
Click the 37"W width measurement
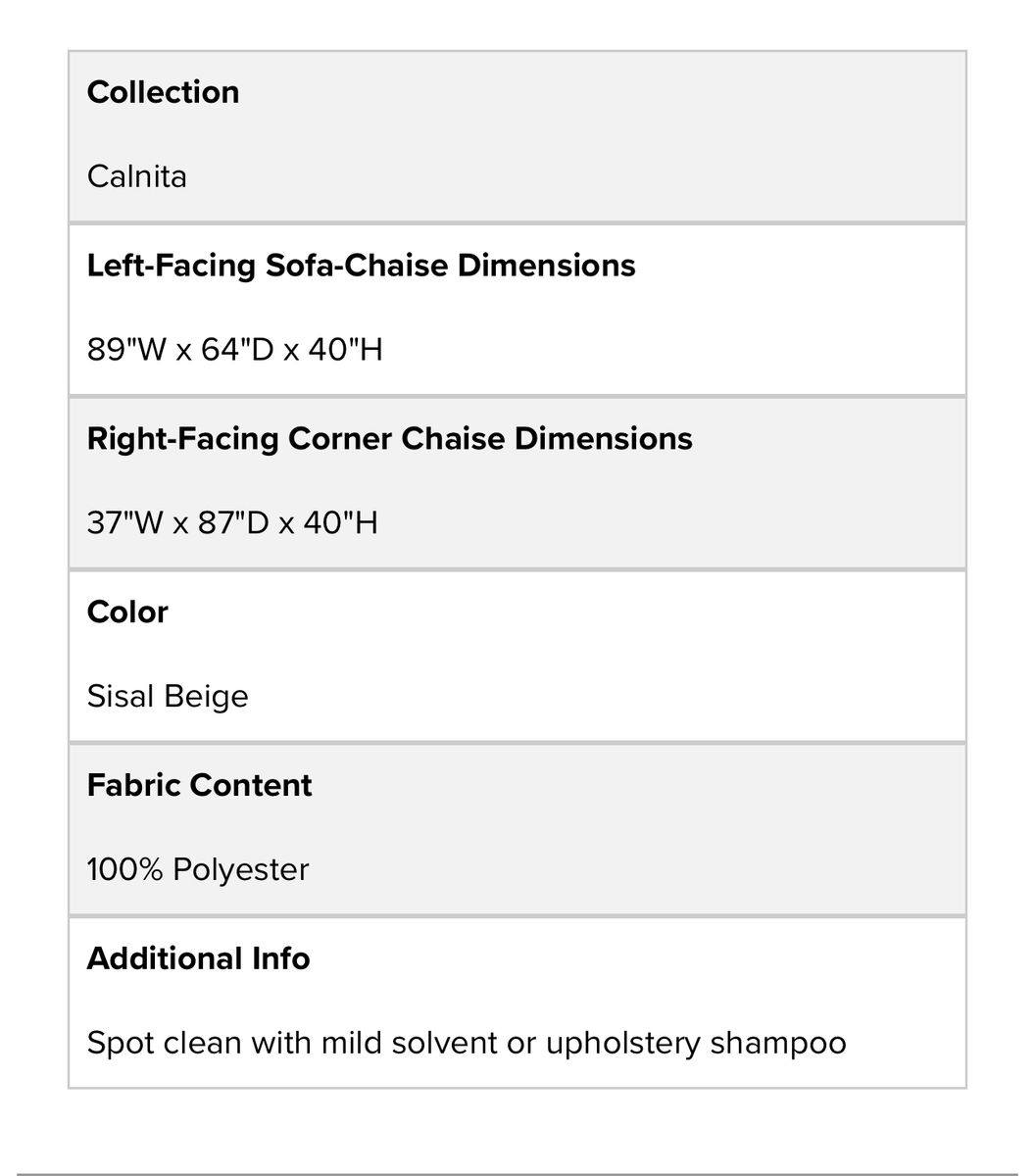coord(125,523)
